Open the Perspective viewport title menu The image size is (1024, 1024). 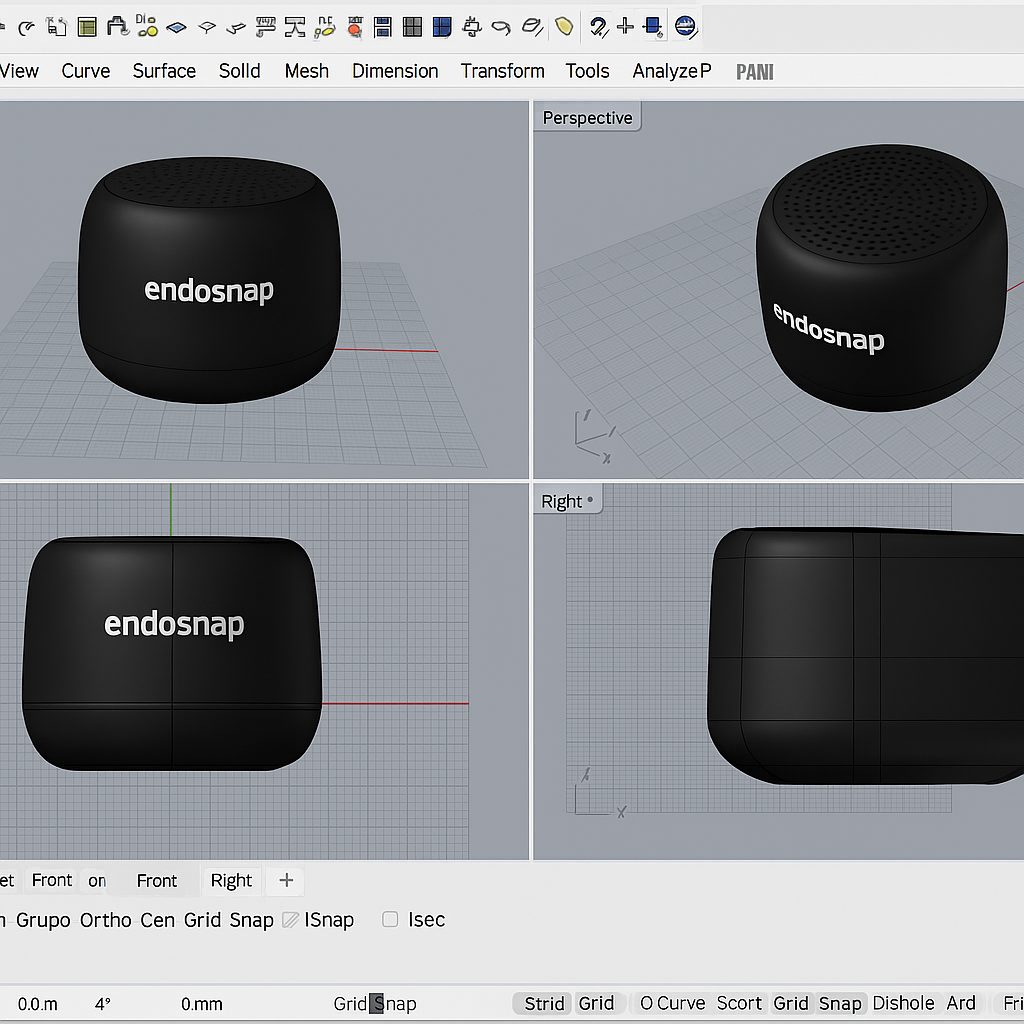tap(587, 118)
